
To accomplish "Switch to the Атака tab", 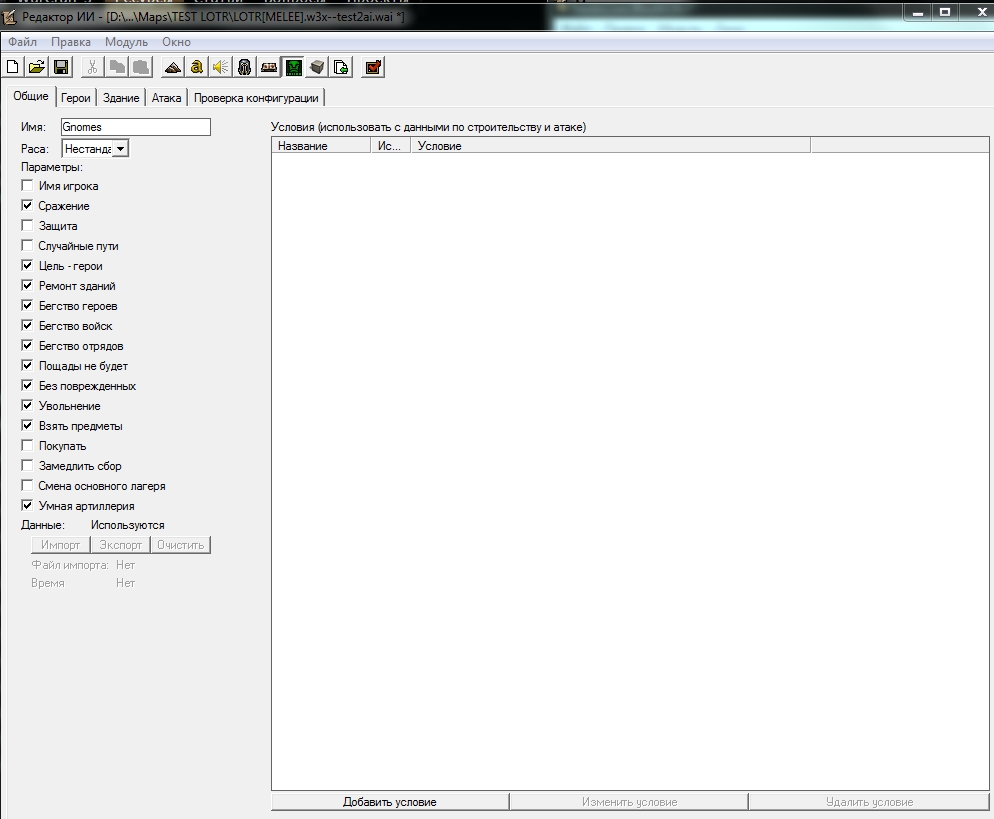I will [166, 98].
